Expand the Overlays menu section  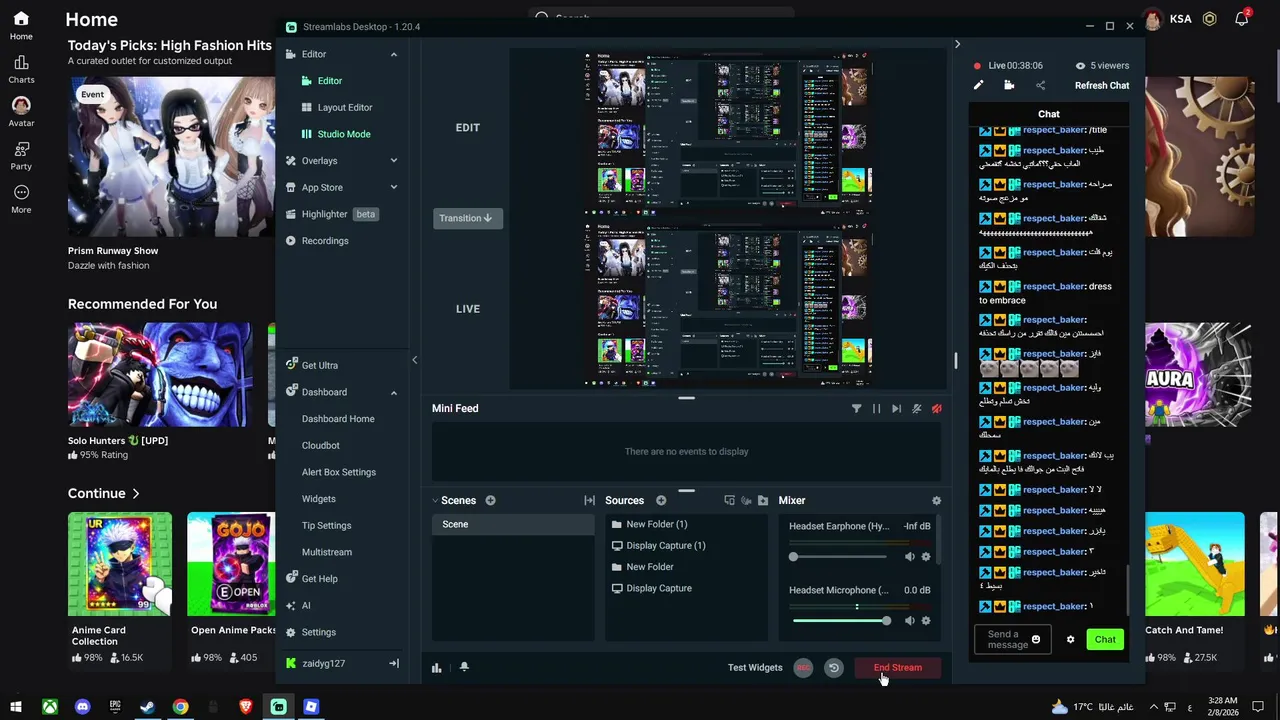coord(394,161)
